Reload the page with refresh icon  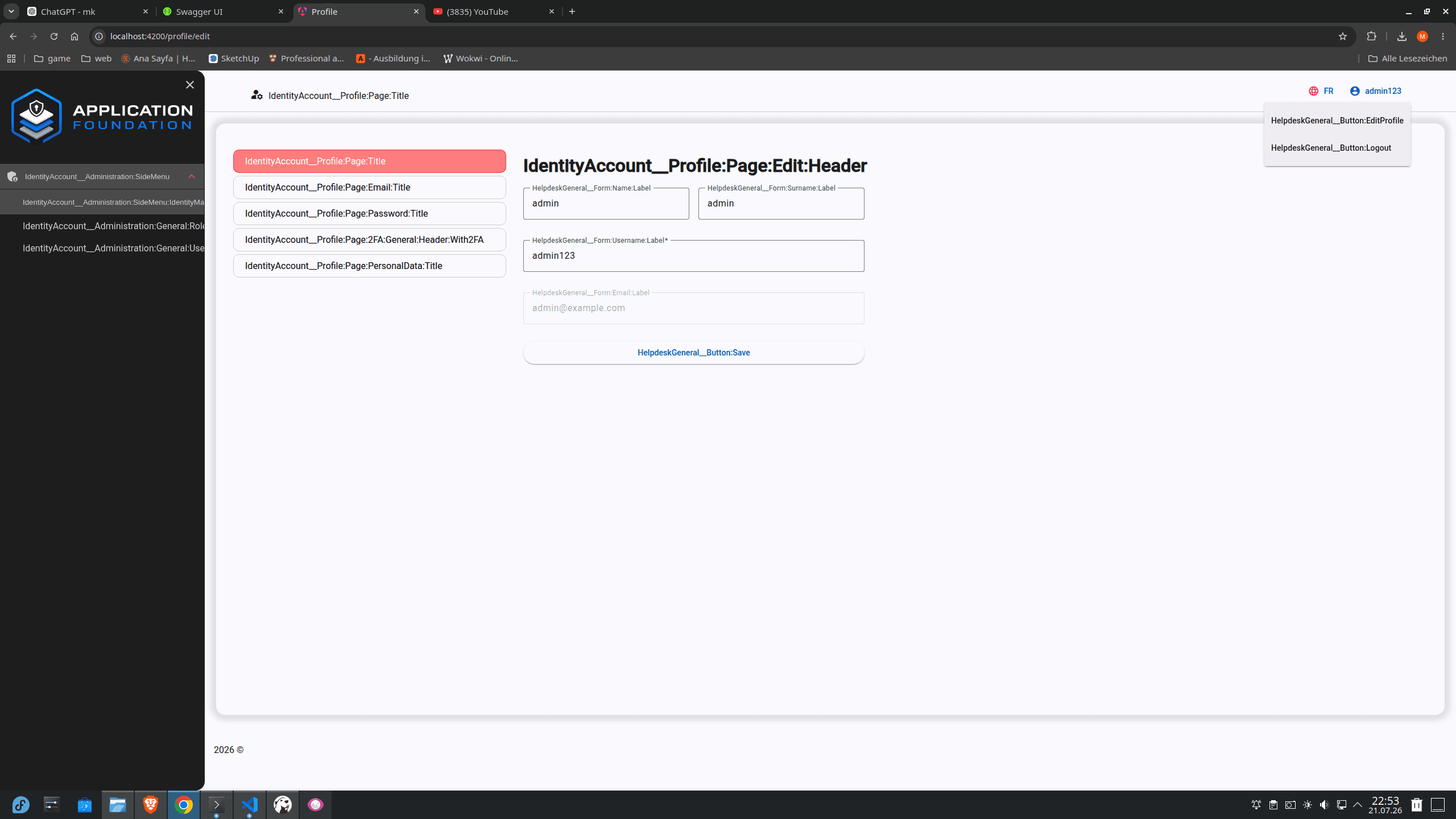[54, 36]
